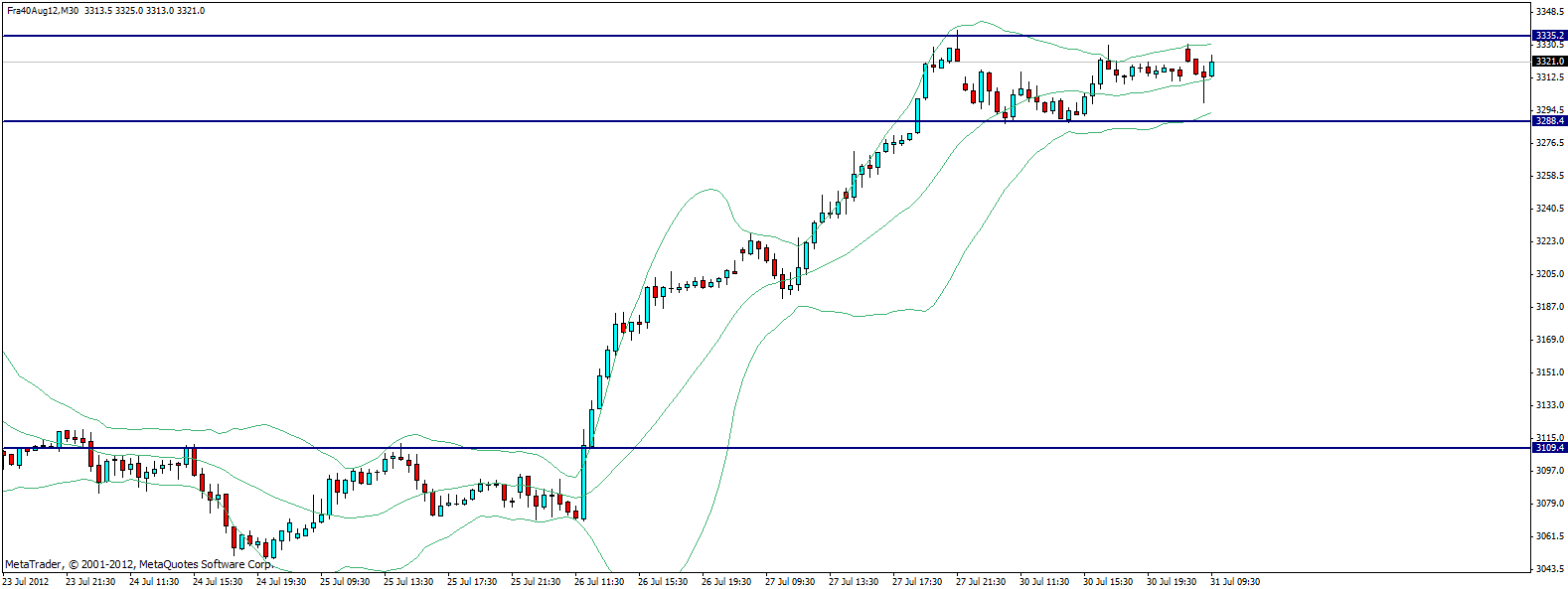Click the 3223.0 price axis value
Viewport: 1568px width, 589px height.
[1550, 241]
